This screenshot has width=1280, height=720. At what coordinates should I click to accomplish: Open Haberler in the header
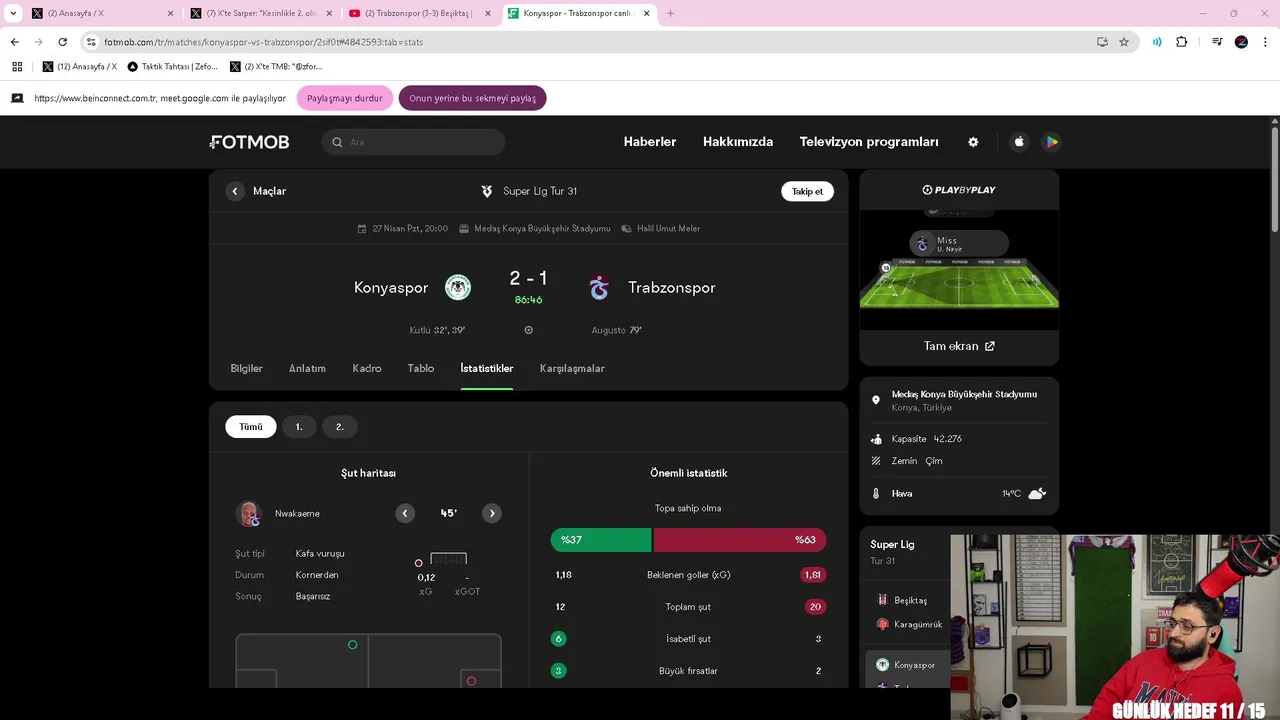[x=650, y=142]
